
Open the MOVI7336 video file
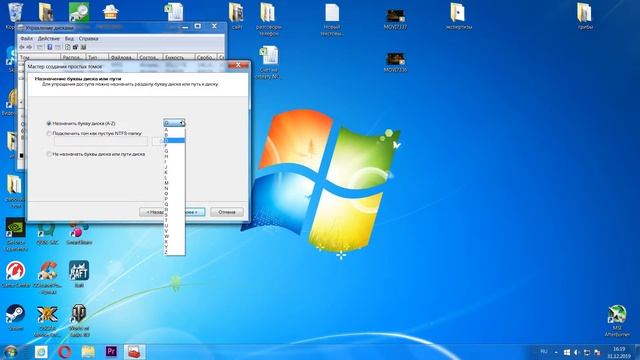pyautogui.click(x=395, y=62)
